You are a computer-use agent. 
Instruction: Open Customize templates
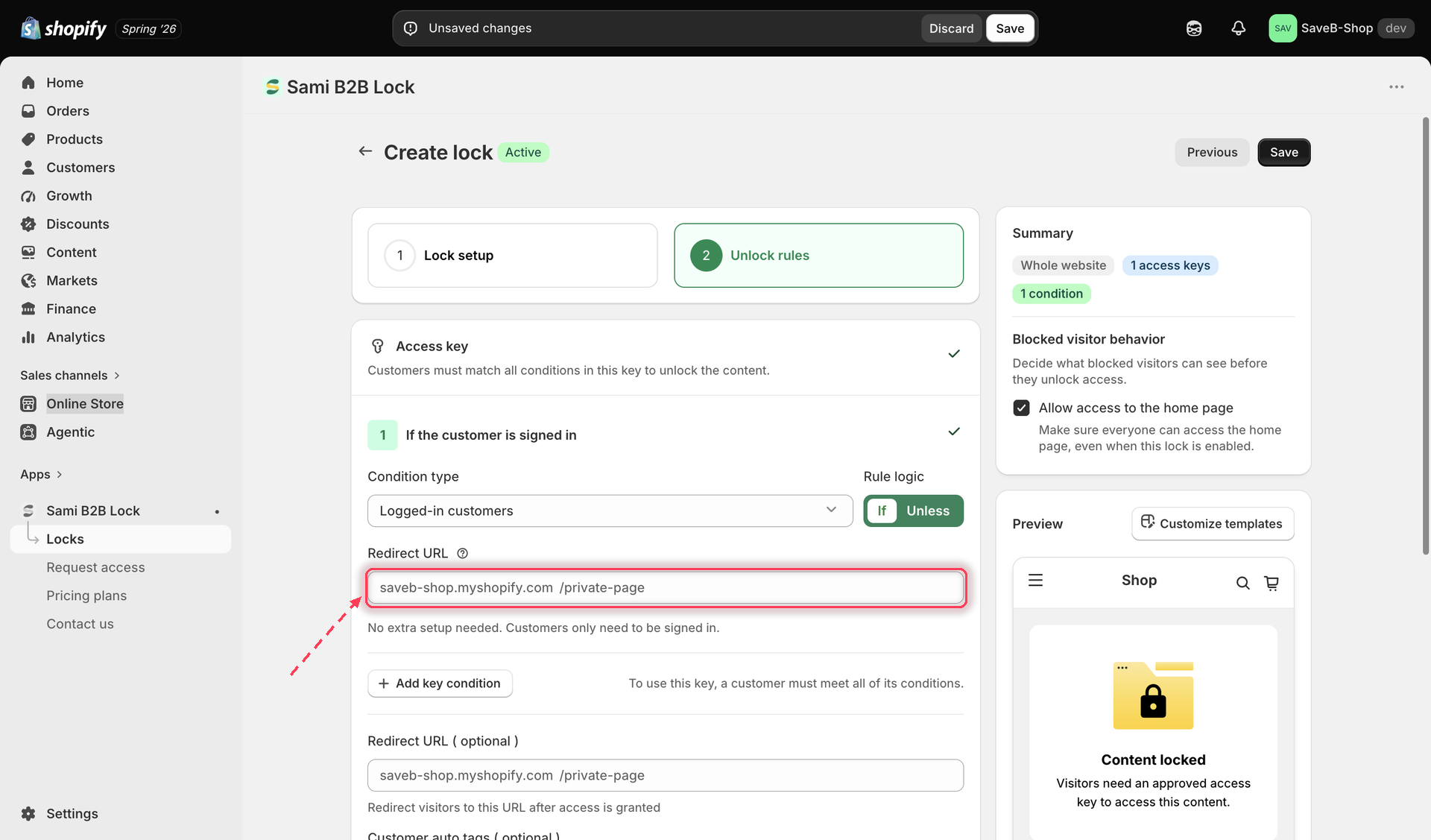(x=1212, y=524)
